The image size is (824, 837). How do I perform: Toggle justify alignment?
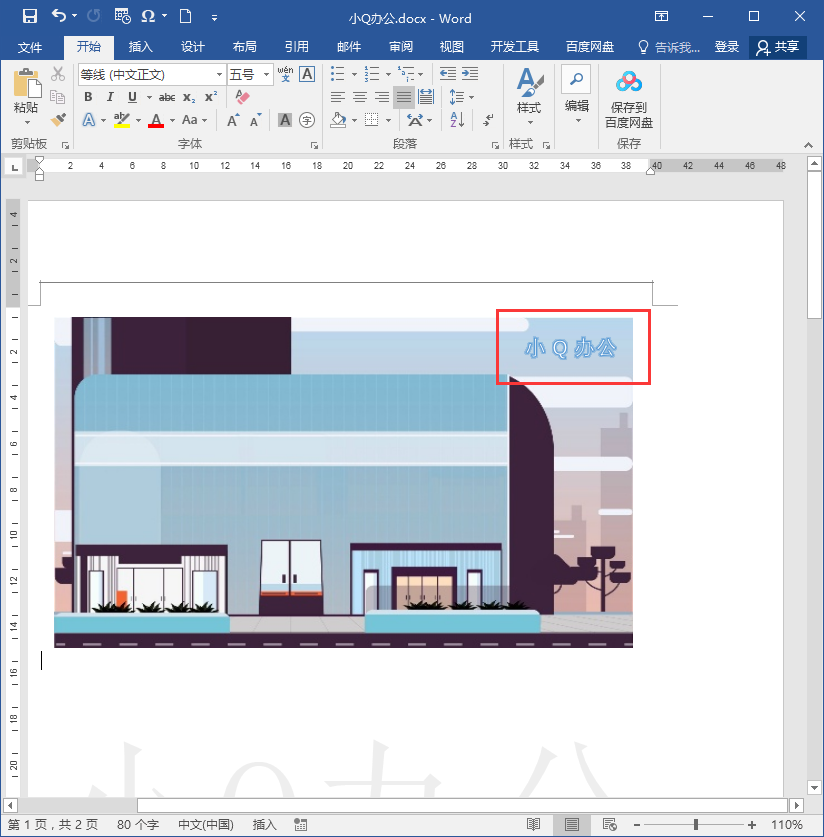tap(404, 97)
